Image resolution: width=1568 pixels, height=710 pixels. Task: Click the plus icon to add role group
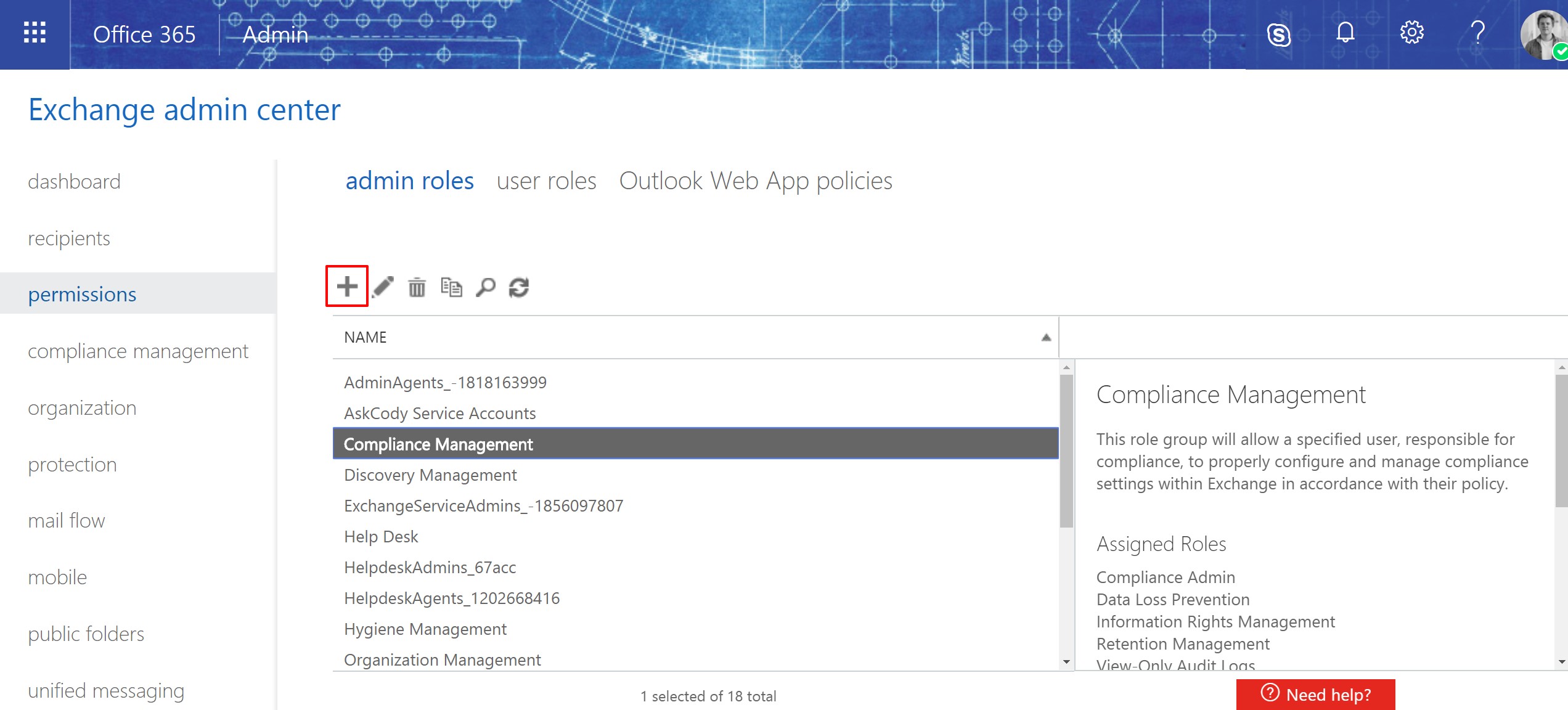347,287
